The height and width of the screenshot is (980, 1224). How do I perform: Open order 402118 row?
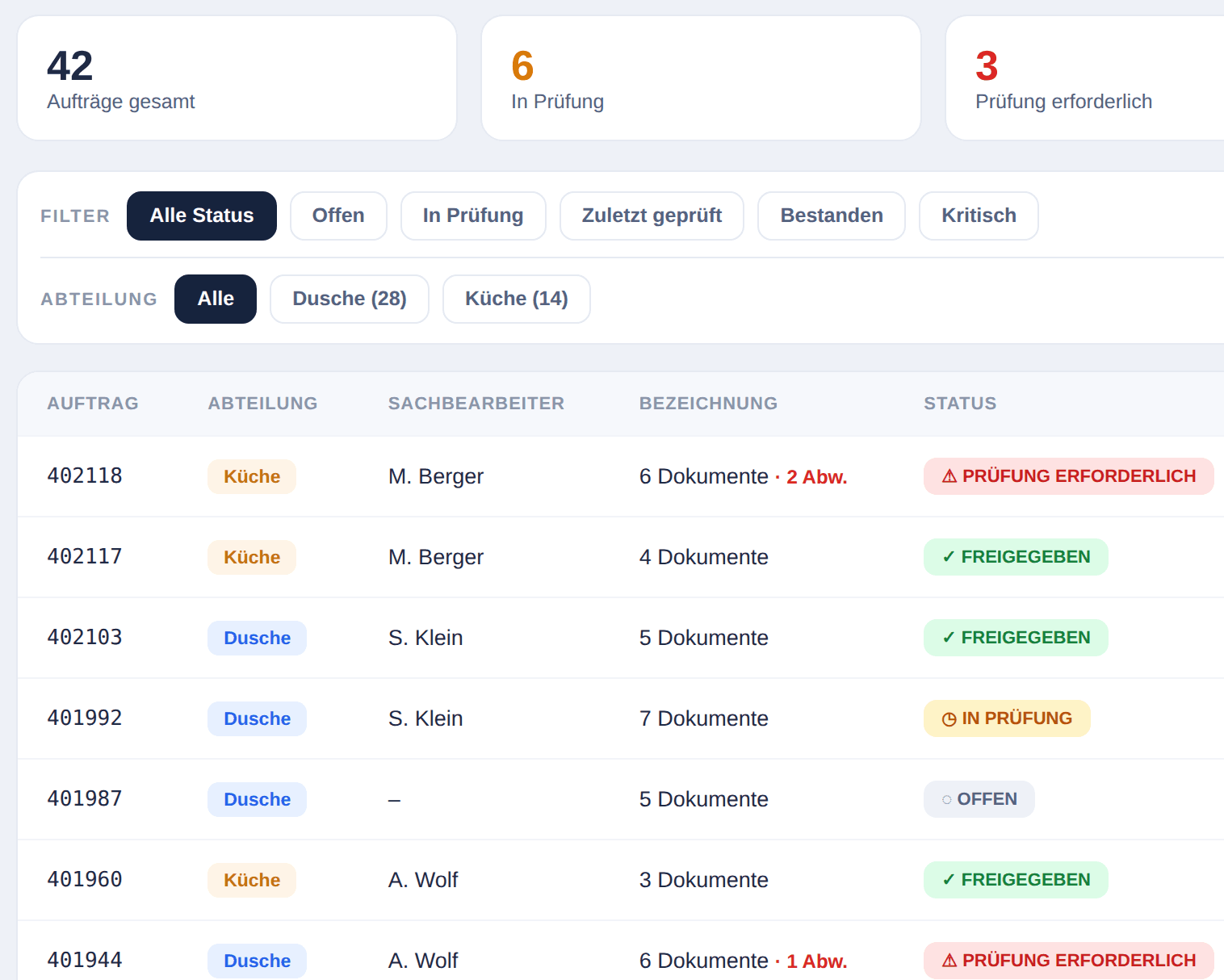(x=621, y=476)
